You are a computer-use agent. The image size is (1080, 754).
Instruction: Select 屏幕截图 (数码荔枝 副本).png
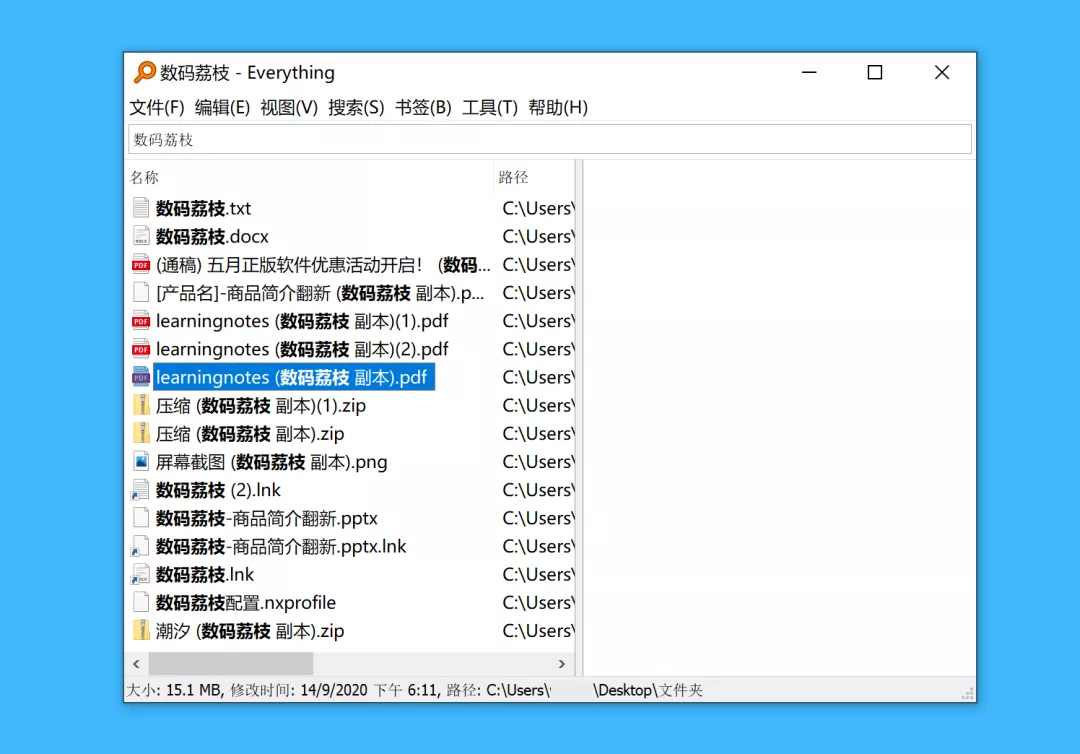[x=271, y=462]
